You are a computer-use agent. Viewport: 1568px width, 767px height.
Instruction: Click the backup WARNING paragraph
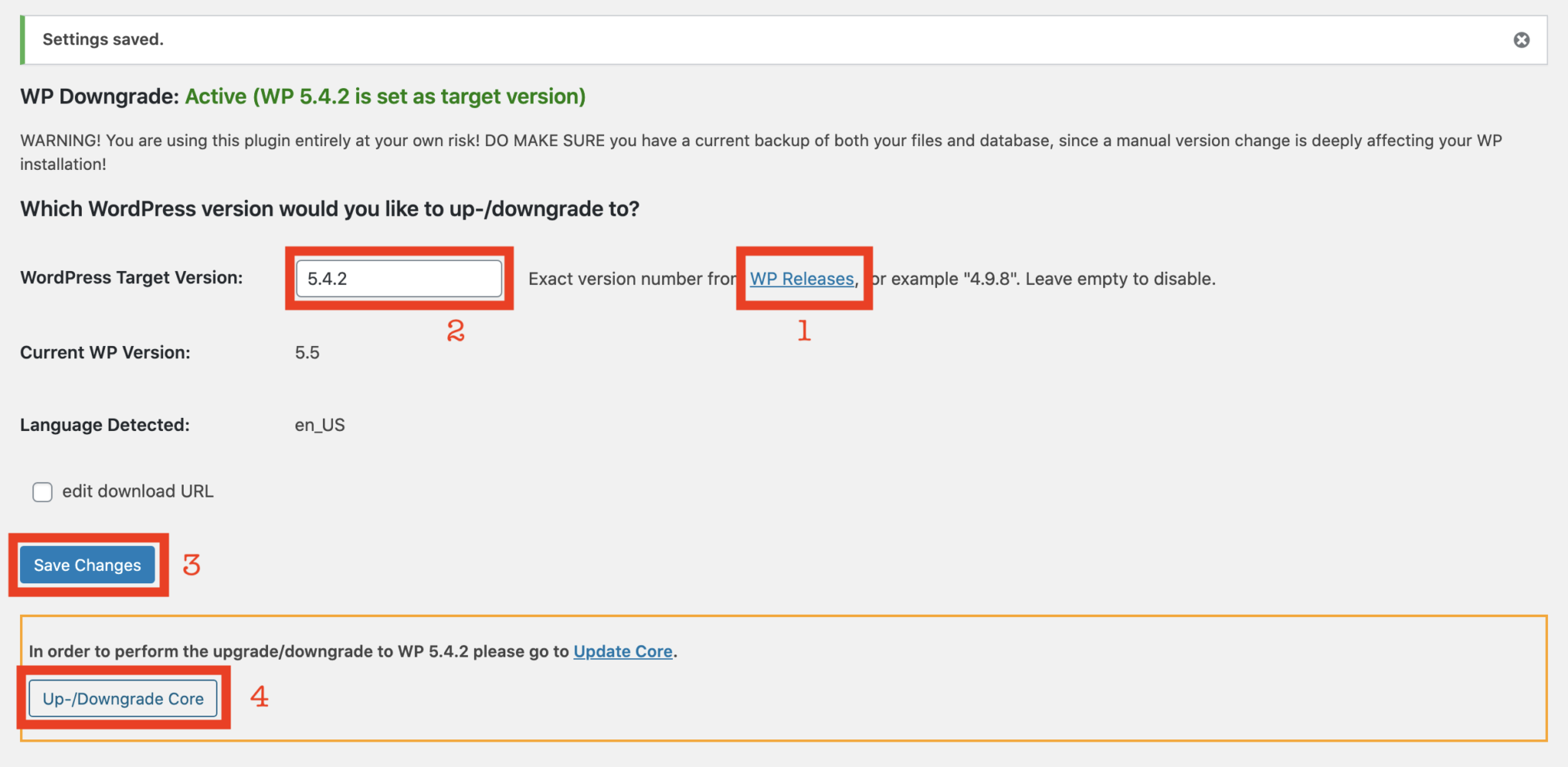[761, 152]
